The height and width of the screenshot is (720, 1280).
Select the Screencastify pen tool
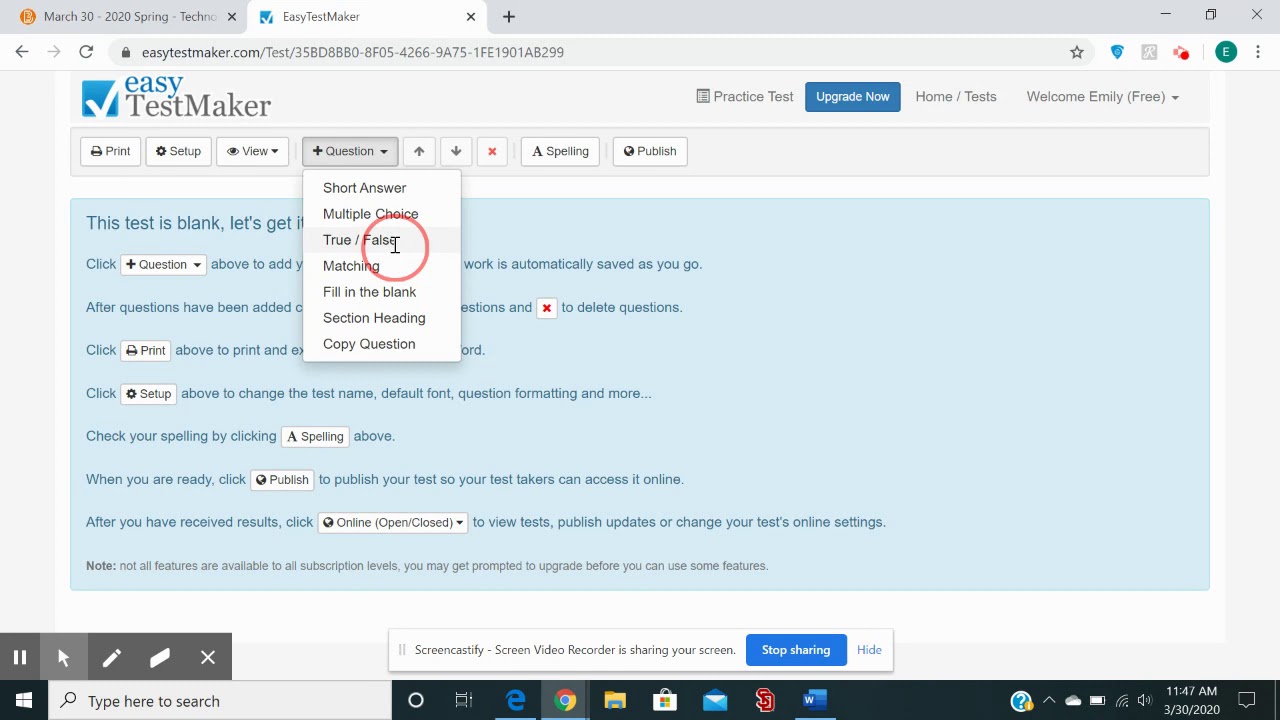111,657
